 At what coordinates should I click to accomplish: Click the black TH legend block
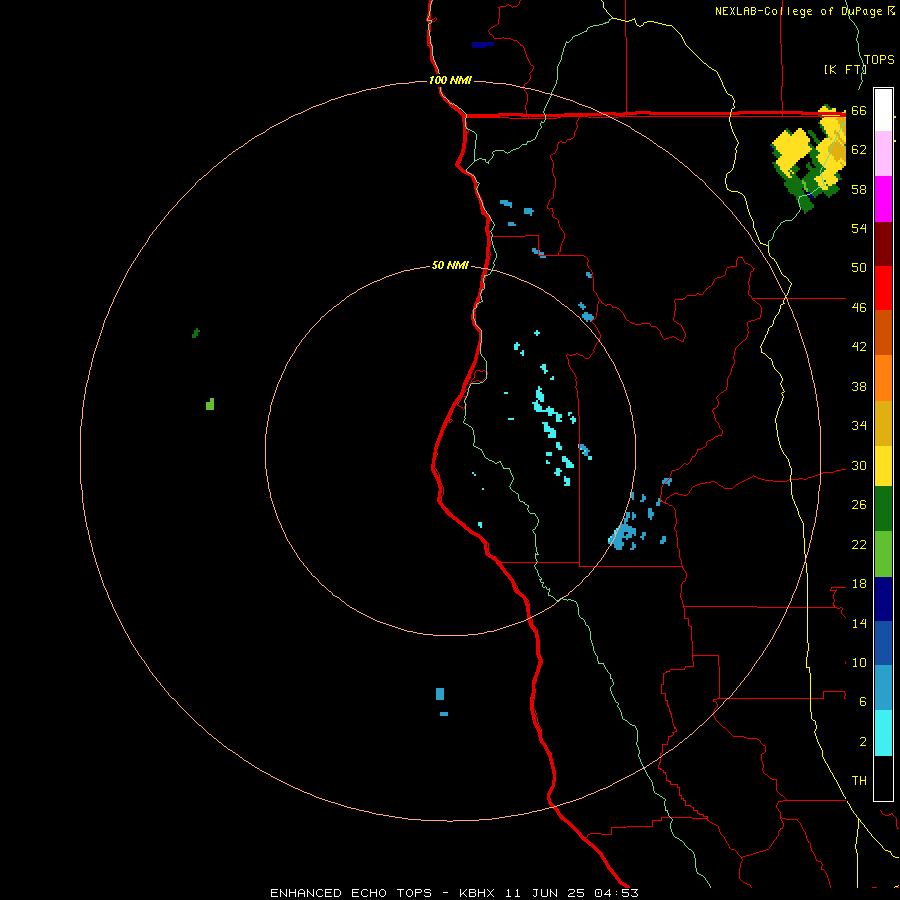pos(883,778)
